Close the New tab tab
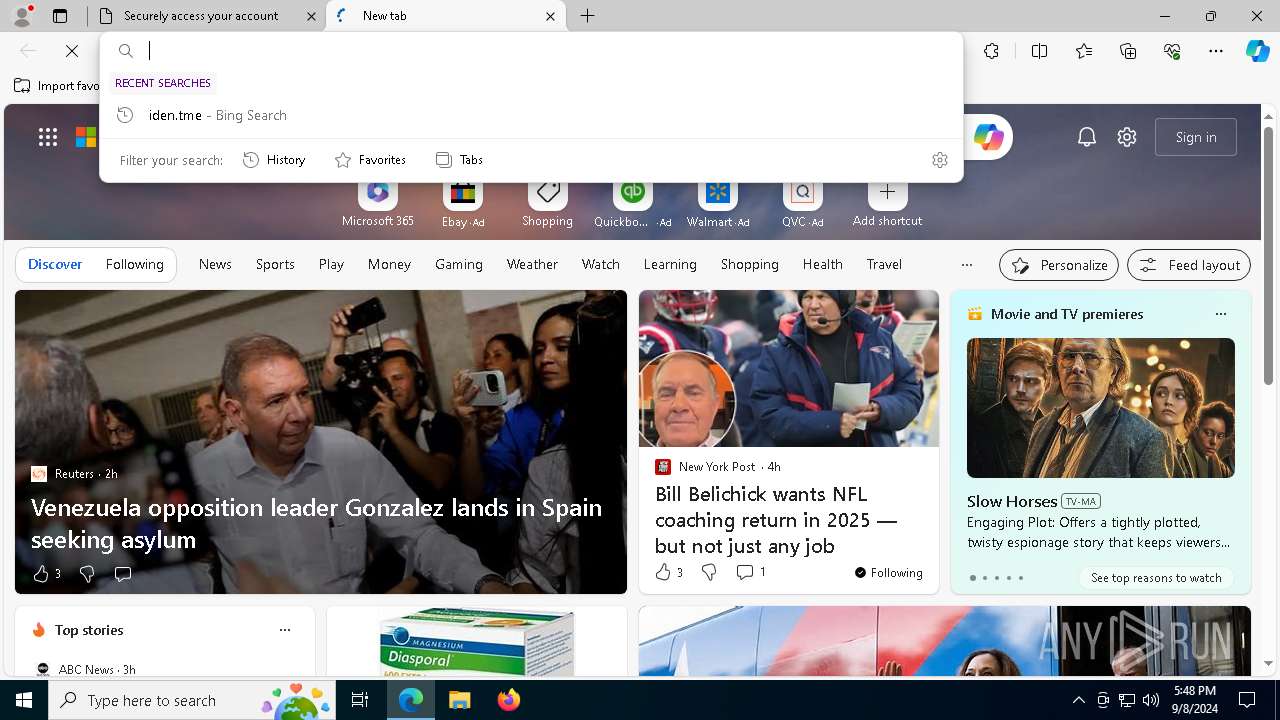 (x=550, y=16)
